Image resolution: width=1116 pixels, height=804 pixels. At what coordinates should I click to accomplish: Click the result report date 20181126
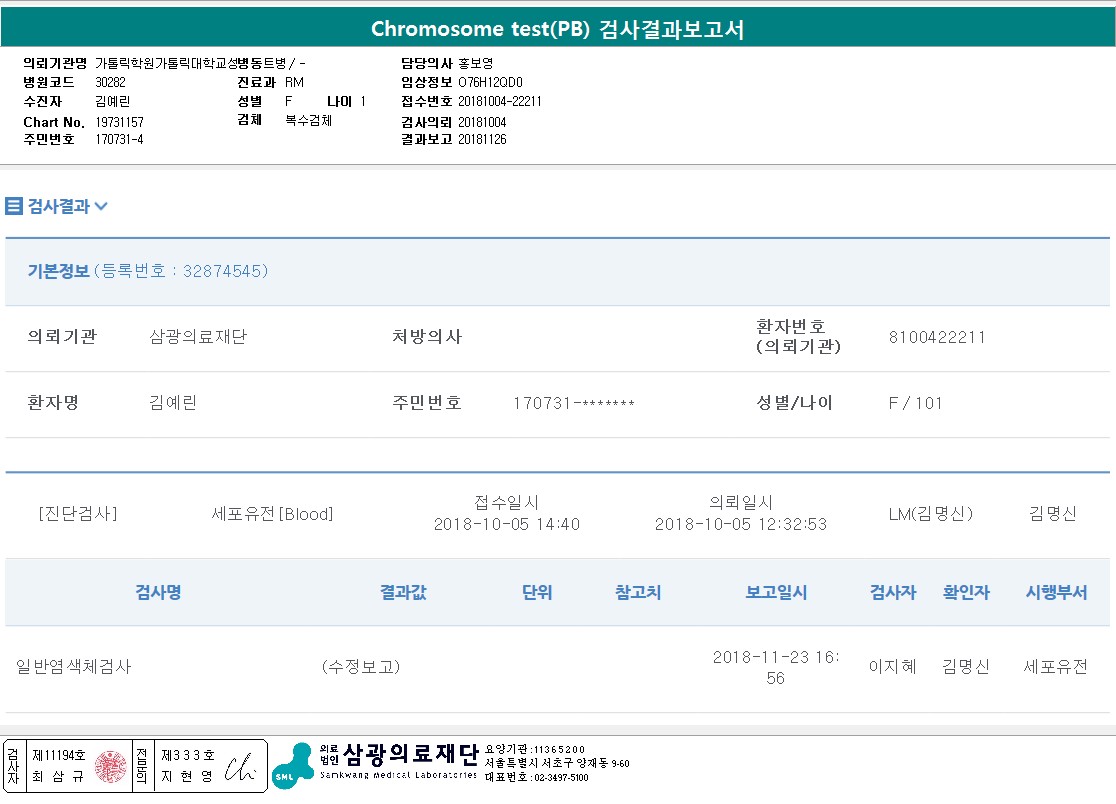483,139
